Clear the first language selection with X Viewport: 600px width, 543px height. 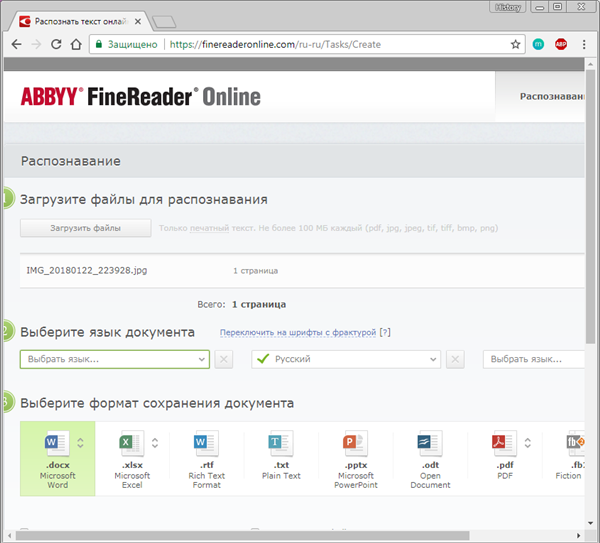(224, 359)
